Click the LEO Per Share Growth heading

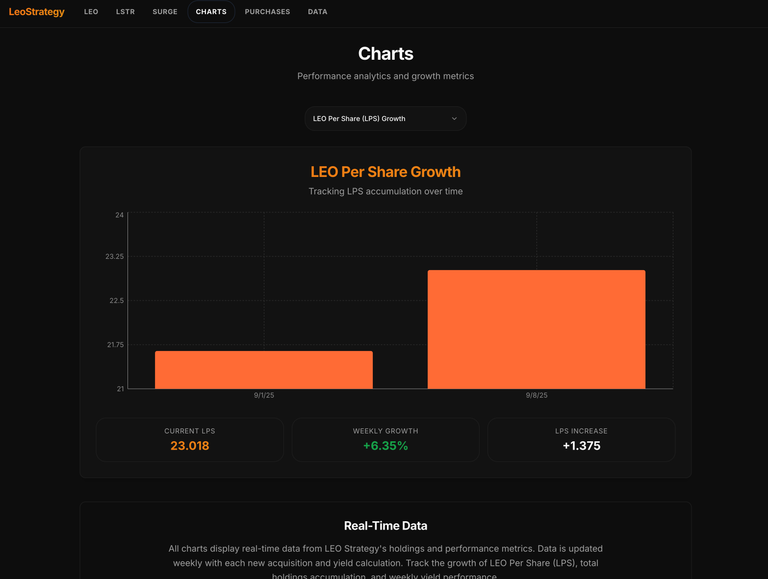[385, 172]
